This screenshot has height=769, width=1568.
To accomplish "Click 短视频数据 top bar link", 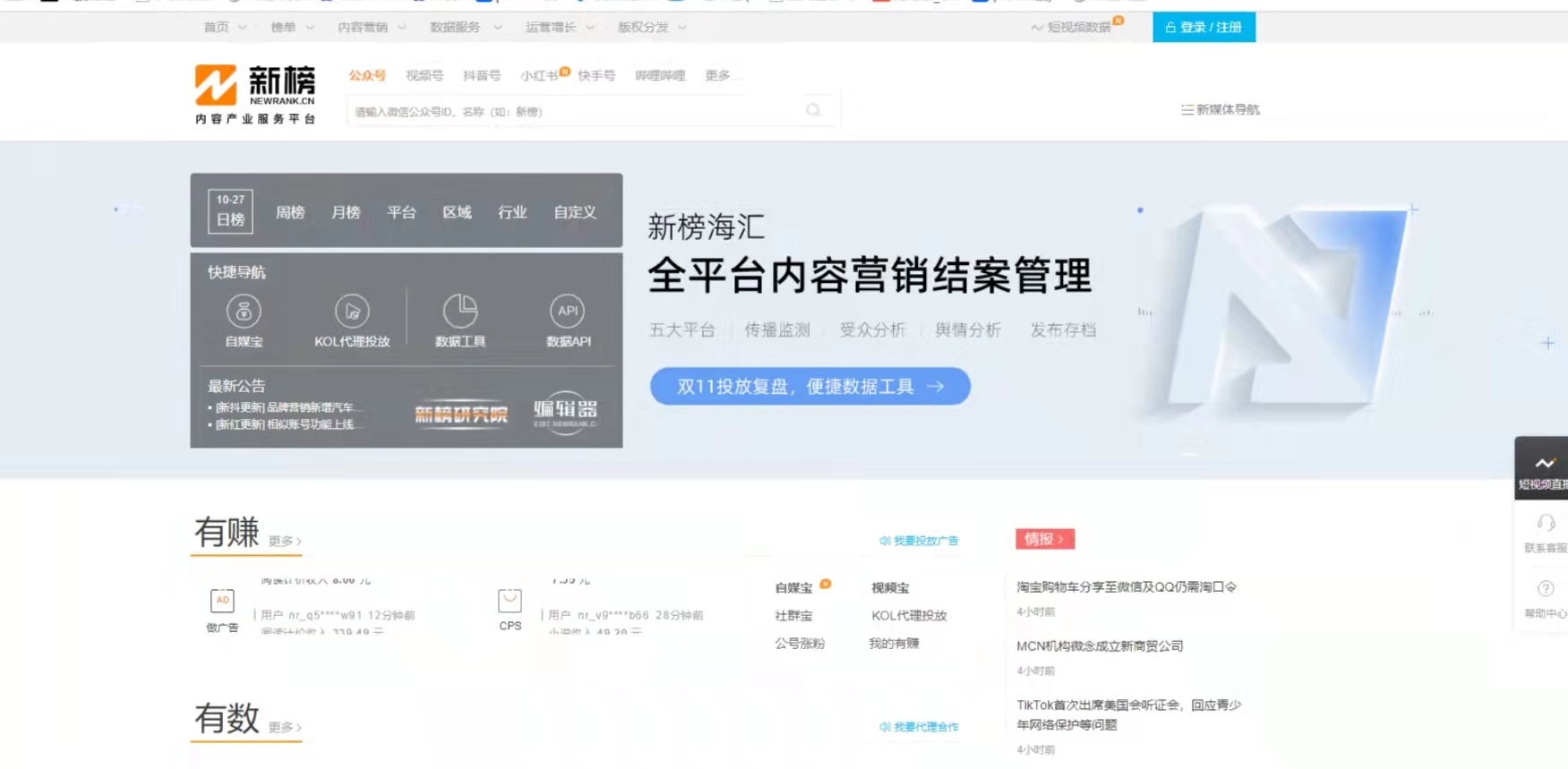I will pyautogui.click(x=1078, y=28).
